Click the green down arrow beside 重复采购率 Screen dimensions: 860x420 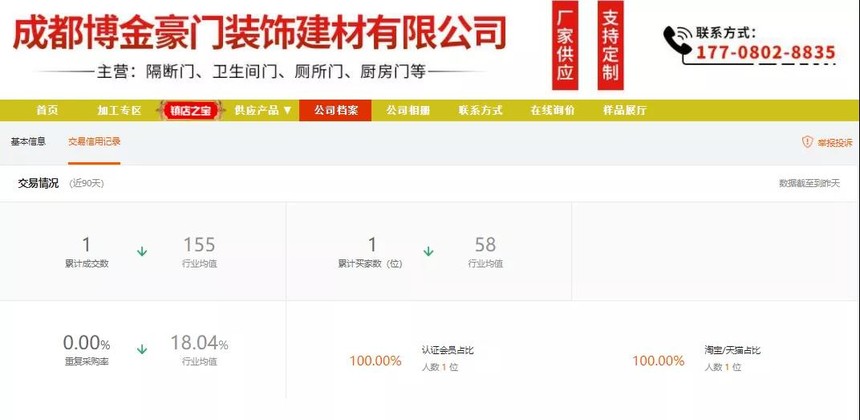pyautogui.click(x=142, y=349)
